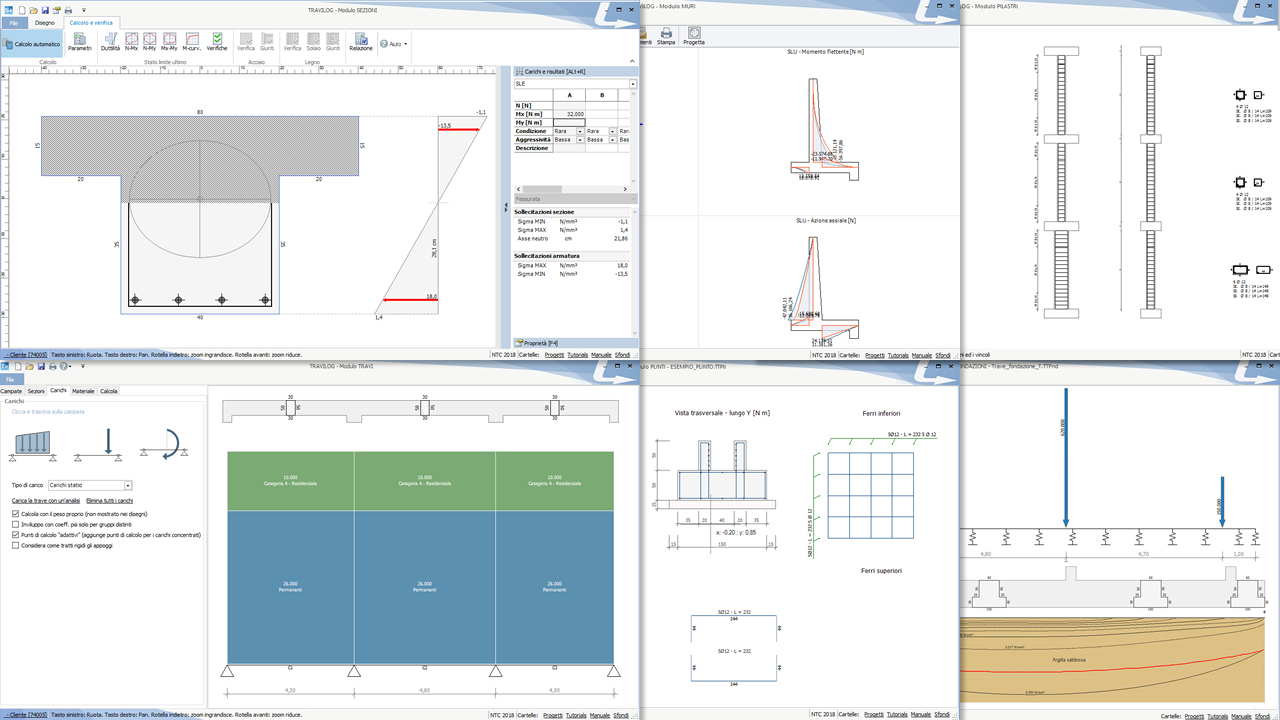The width and height of the screenshot is (1280, 720).
Task: Switch to the Materiale tab
Action: click(83, 391)
